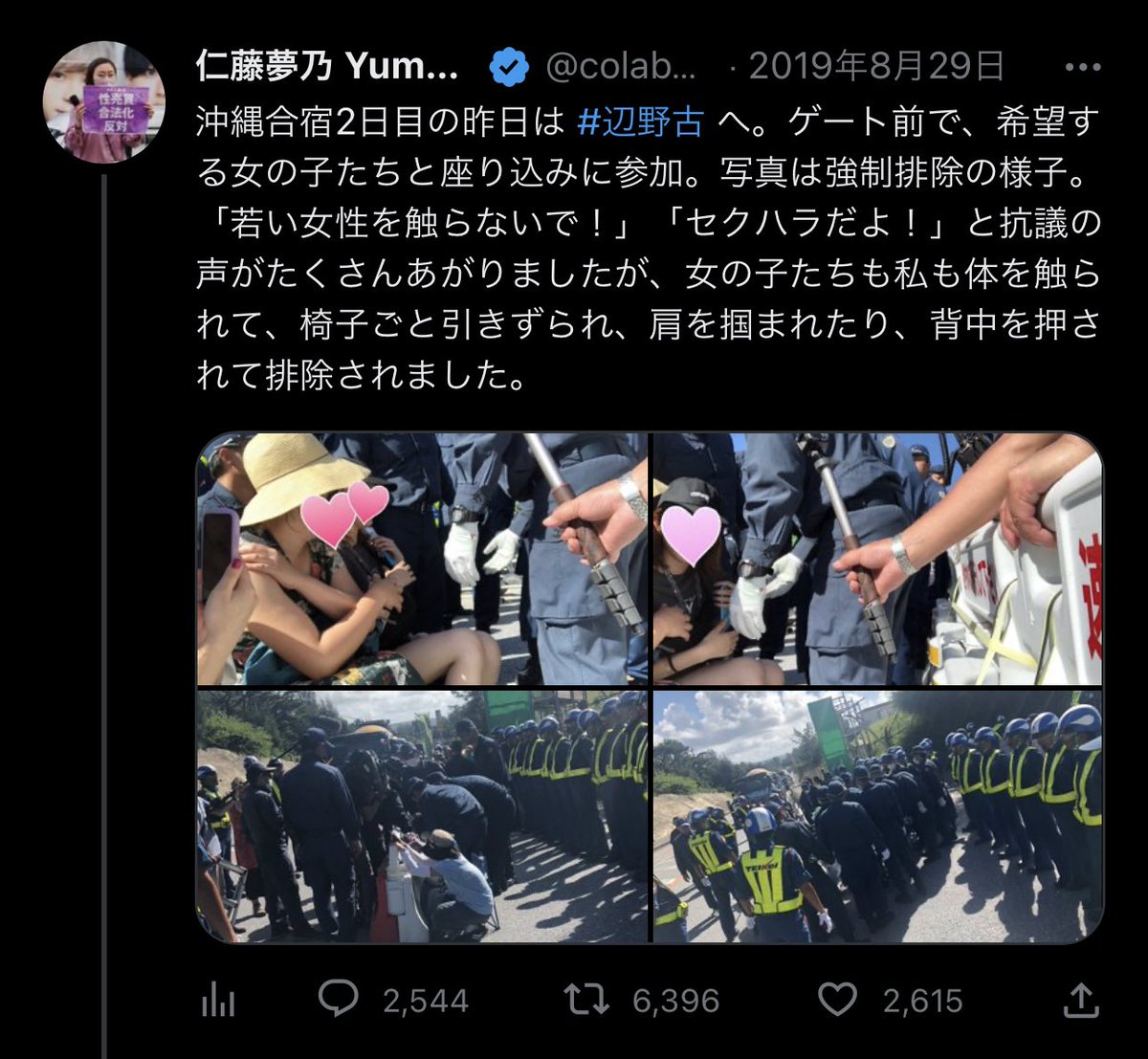Open bottom-left photo of police line
1148x1059 pixels.
coord(422,817)
